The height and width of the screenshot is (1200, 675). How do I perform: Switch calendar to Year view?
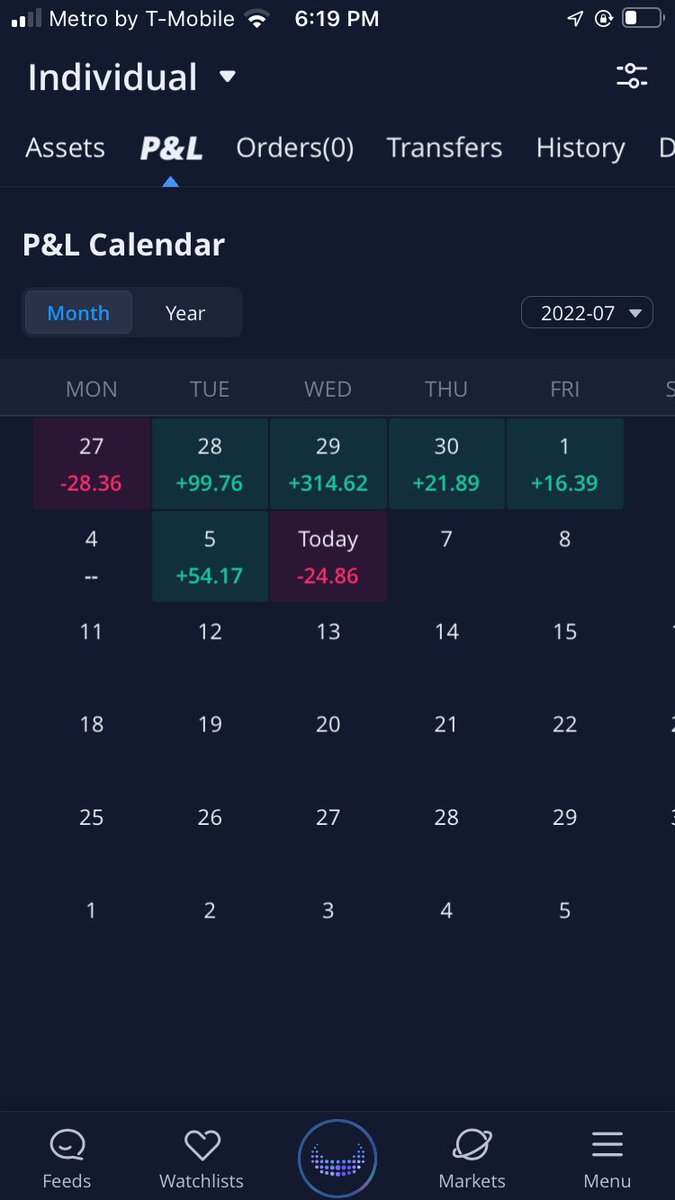click(x=185, y=312)
